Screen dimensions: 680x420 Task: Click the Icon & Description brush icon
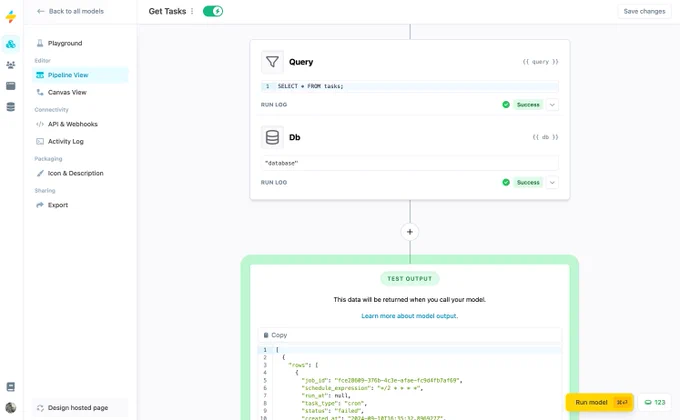40,173
